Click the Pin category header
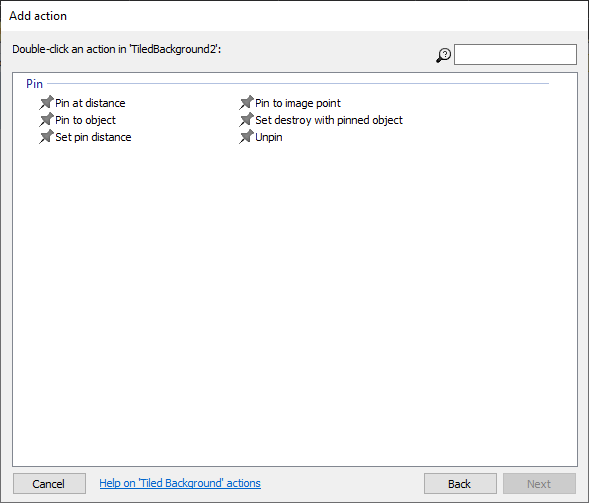This screenshot has height=503, width=589. coord(35,83)
